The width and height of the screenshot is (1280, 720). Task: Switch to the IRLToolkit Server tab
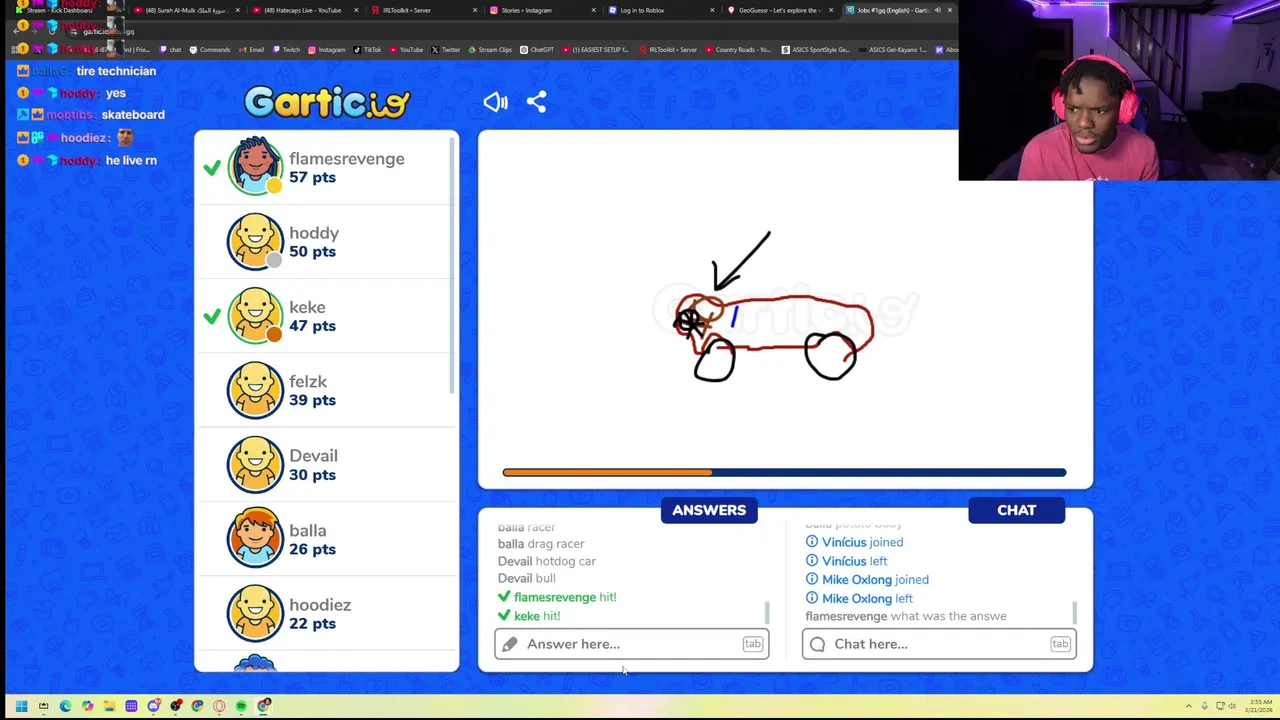423,10
